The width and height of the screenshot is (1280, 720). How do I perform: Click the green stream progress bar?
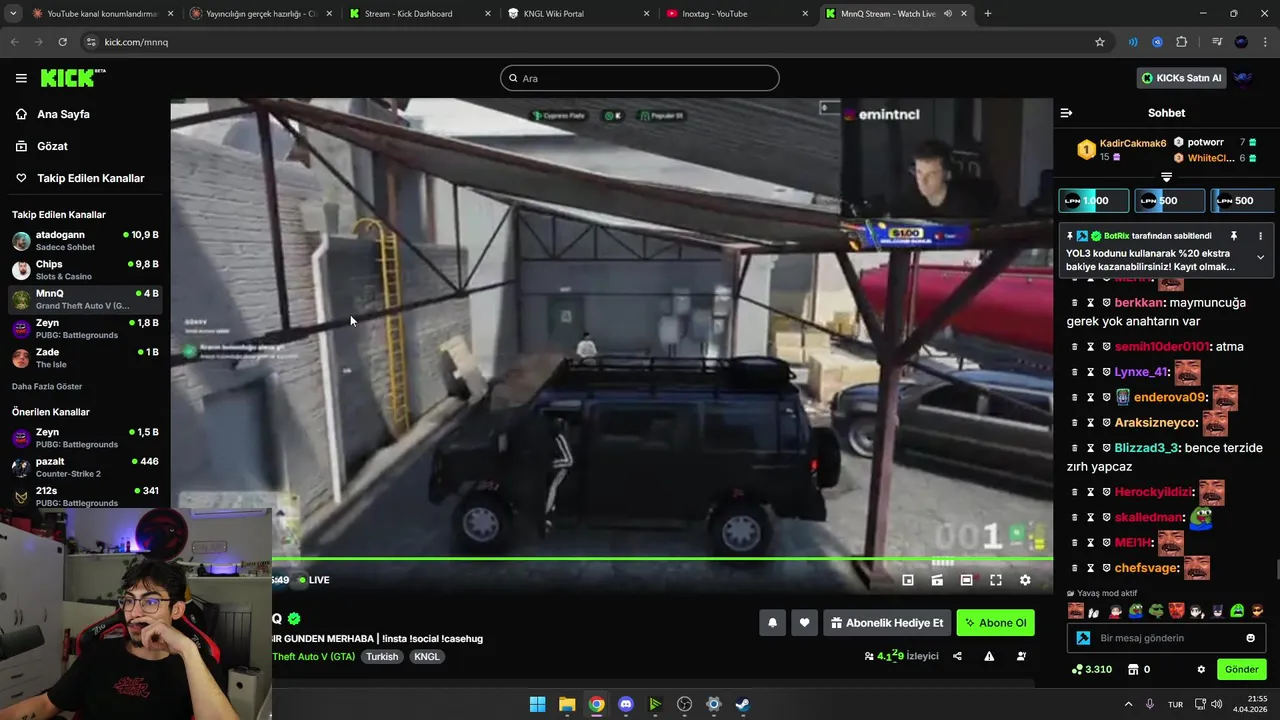pyautogui.click(x=662, y=559)
